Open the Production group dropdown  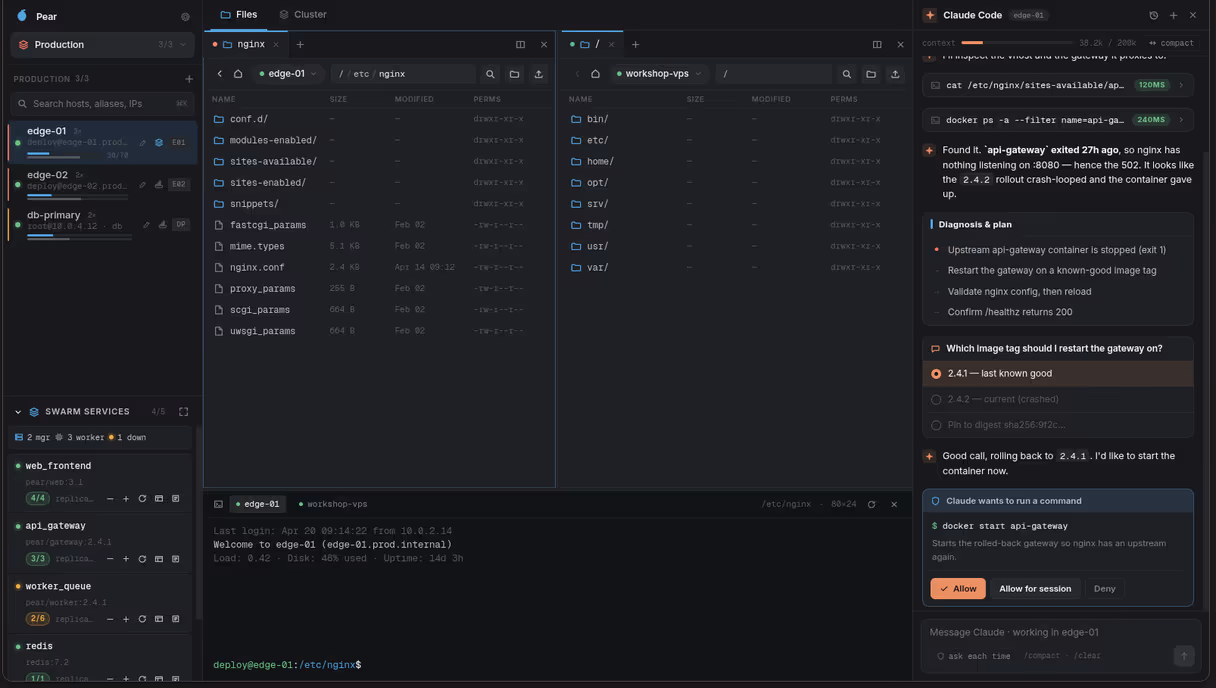pyautogui.click(x=102, y=45)
